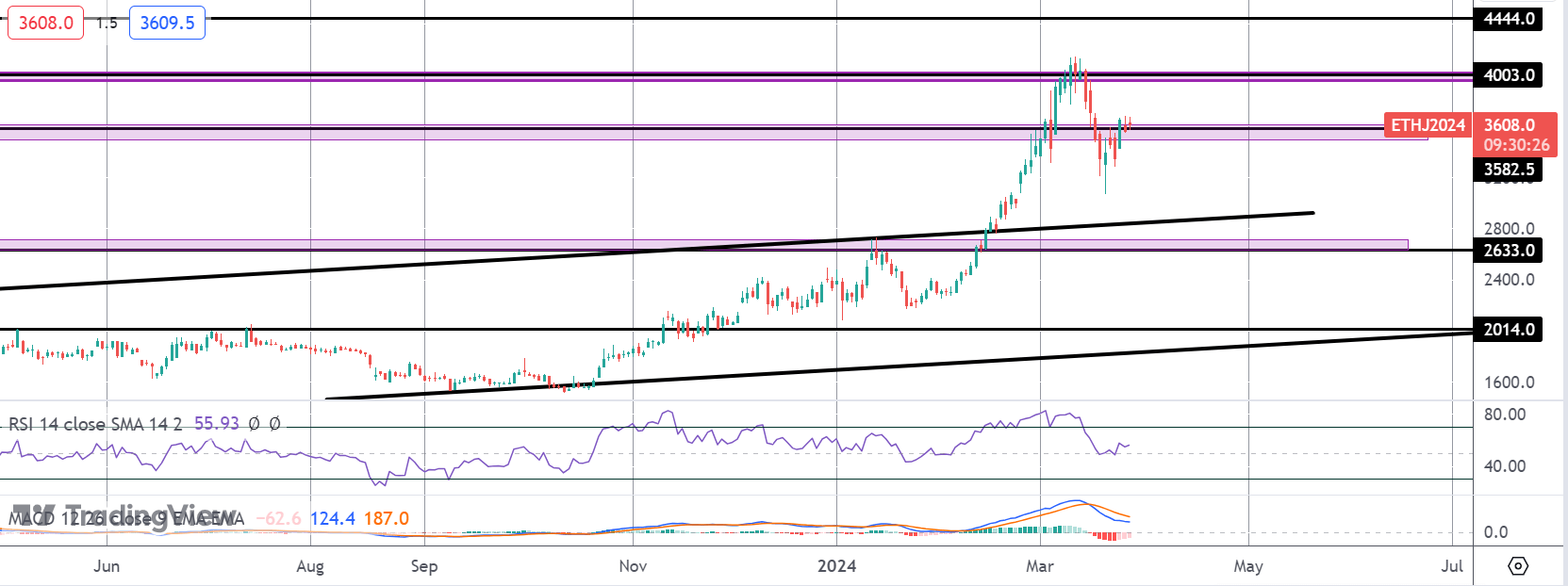1568x586 pixels.
Task: Click the RSI scale value 80.00
Action: point(1505,415)
